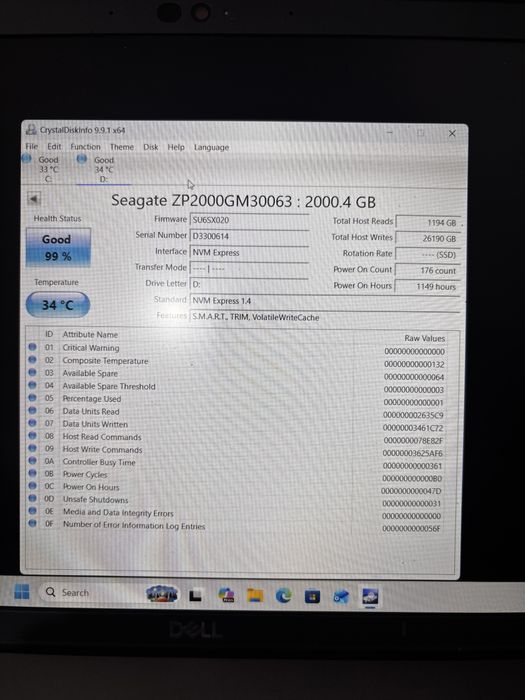Open the Windows Start menu

coord(21,592)
